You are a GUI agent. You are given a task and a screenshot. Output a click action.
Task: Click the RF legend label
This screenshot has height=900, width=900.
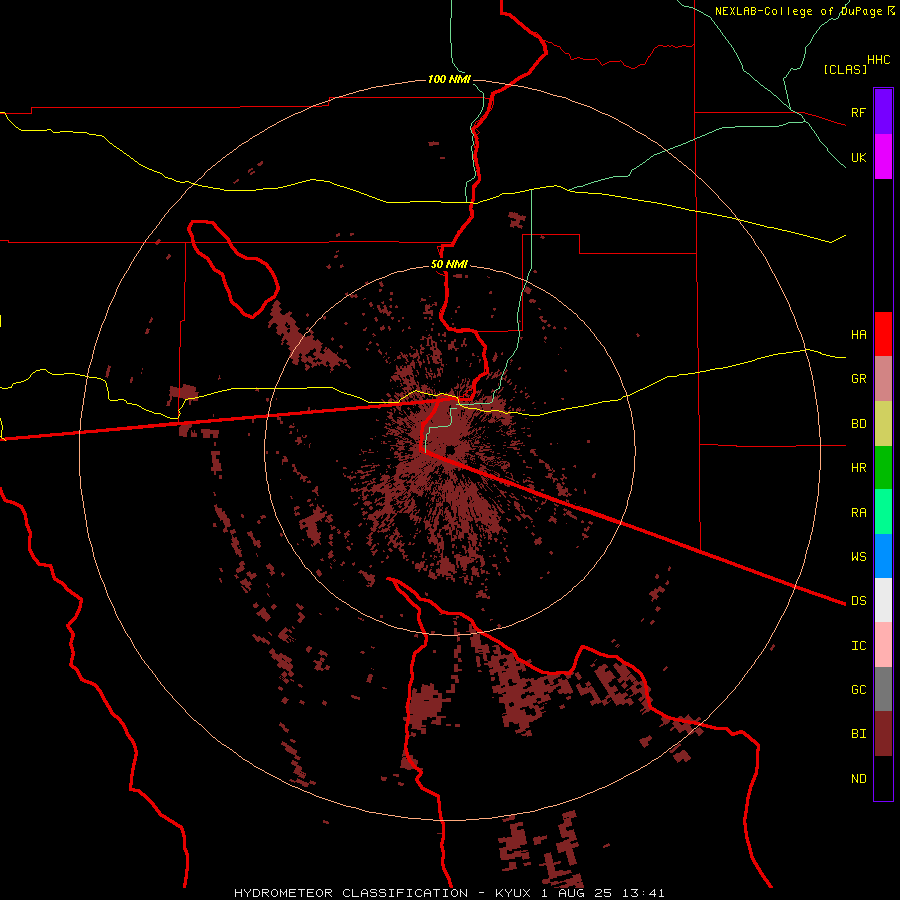[x=858, y=112]
